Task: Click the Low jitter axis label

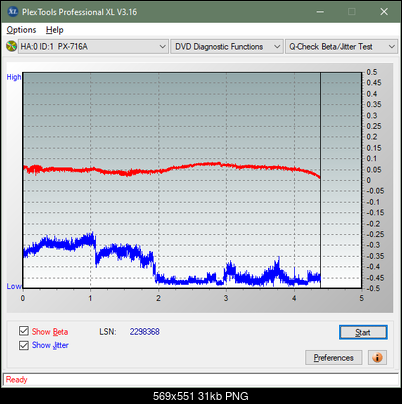Action: click(14, 286)
